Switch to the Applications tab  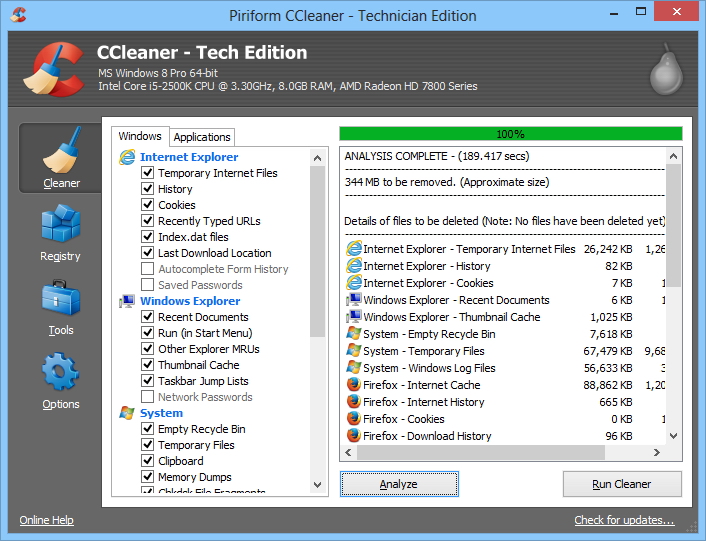click(202, 137)
